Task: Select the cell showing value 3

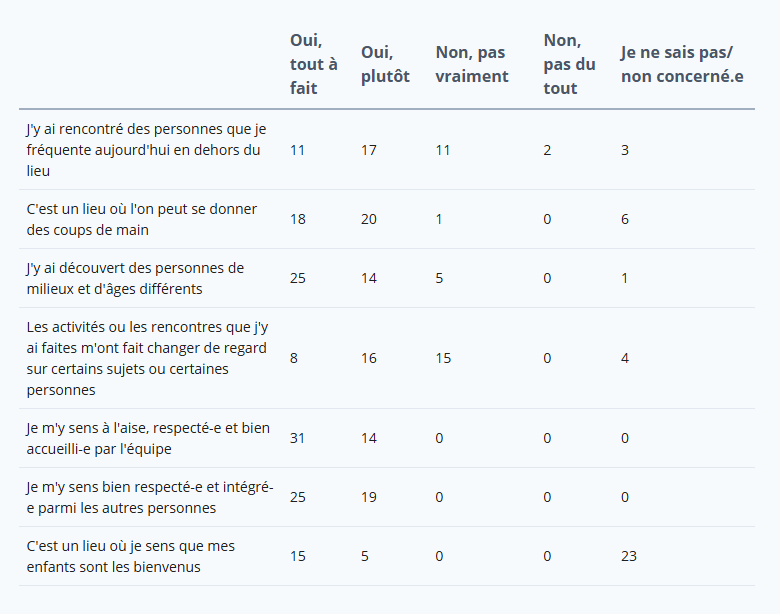Action: click(625, 150)
